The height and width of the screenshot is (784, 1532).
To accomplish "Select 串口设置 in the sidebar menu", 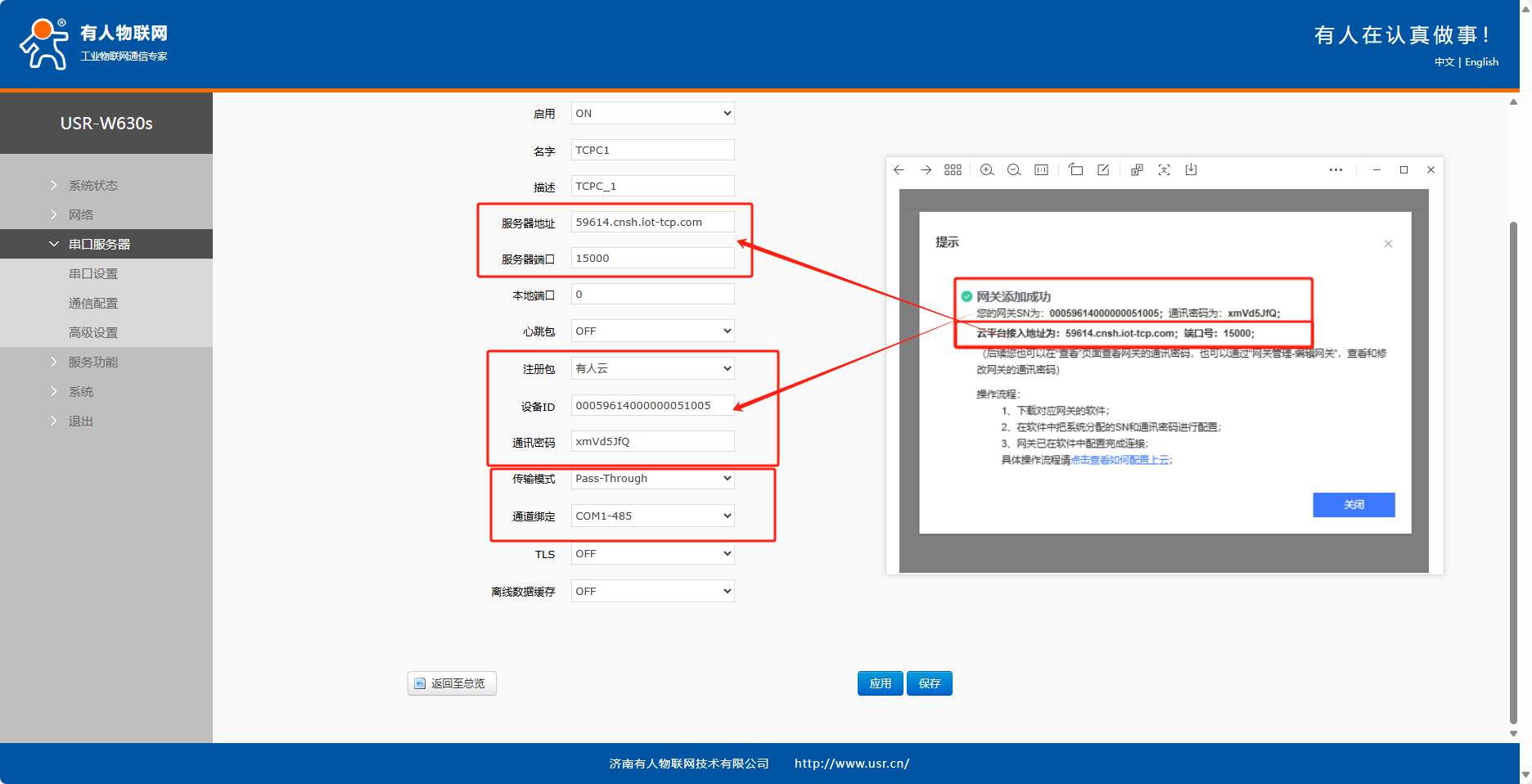I will [x=93, y=274].
